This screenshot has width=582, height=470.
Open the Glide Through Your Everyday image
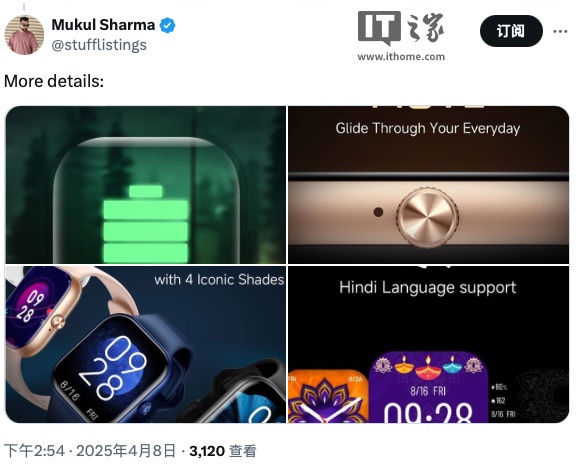click(x=428, y=185)
